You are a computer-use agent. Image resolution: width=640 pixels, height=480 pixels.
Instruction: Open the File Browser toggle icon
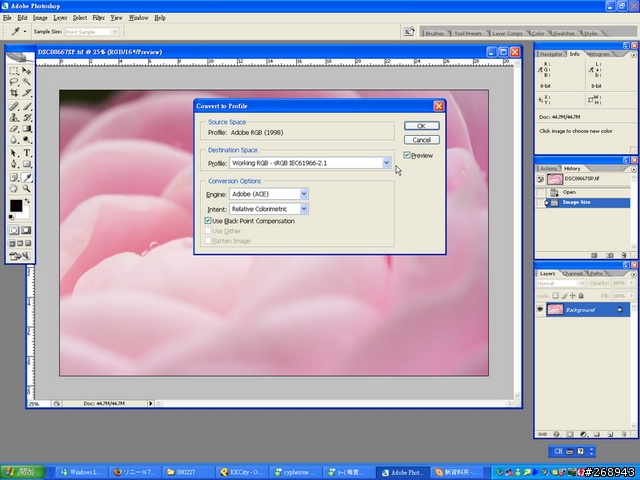tap(409, 31)
